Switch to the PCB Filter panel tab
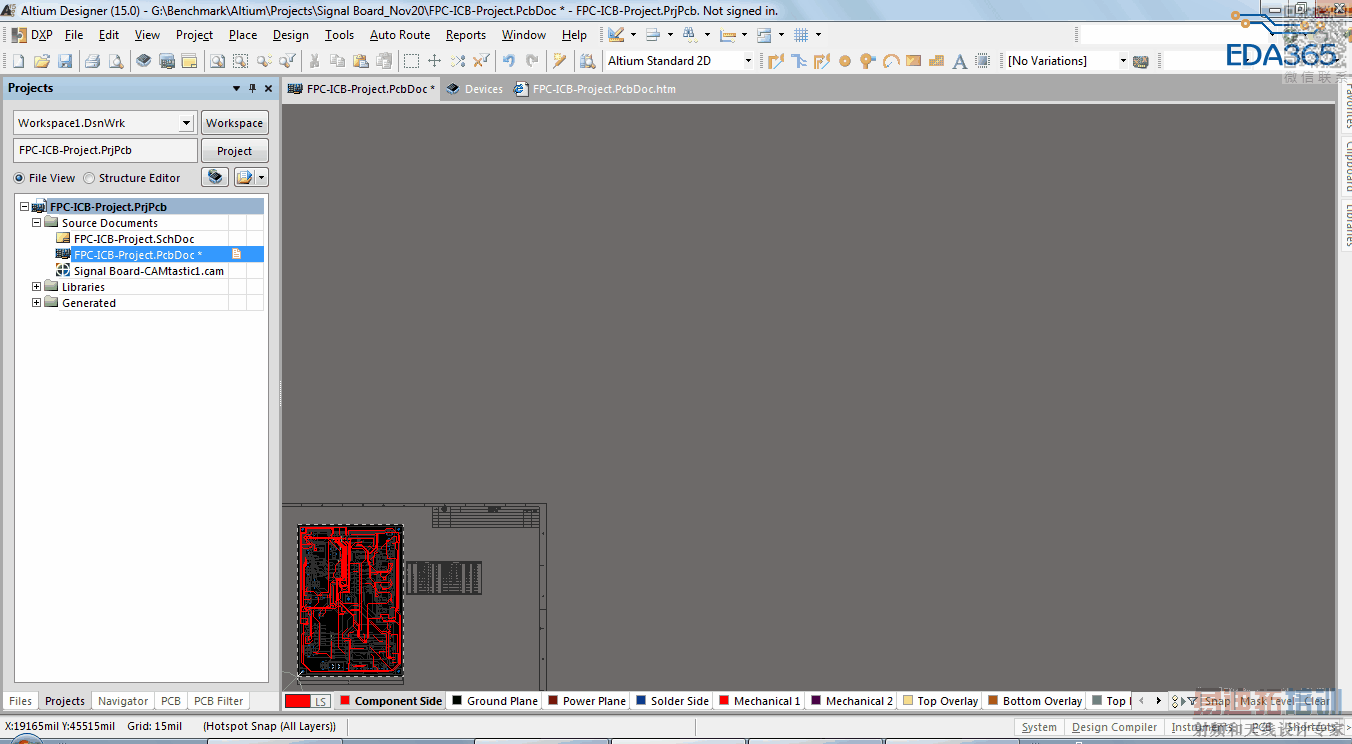Image resolution: width=1352 pixels, height=744 pixels. point(218,701)
